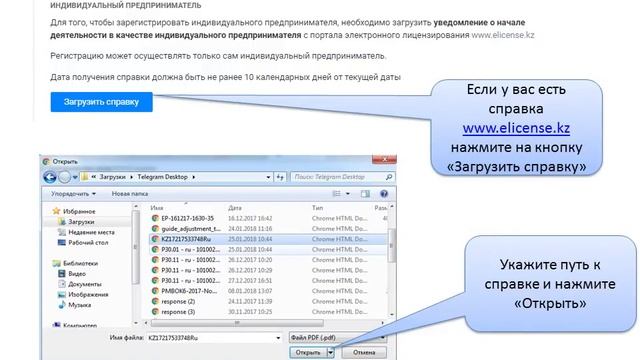Open the address bar previous locations dropdown
Screen dimensions: 640x360
click(x=268, y=177)
